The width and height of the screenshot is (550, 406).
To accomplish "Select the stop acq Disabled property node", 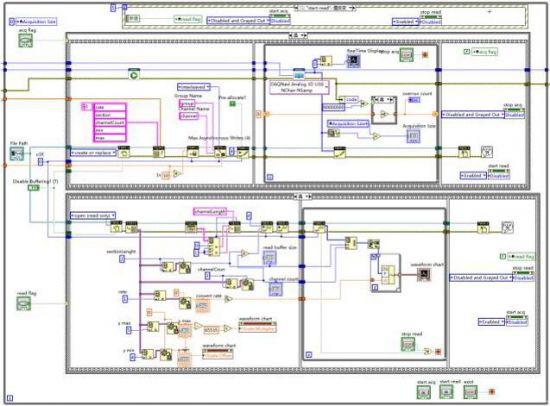I will click(x=514, y=112).
